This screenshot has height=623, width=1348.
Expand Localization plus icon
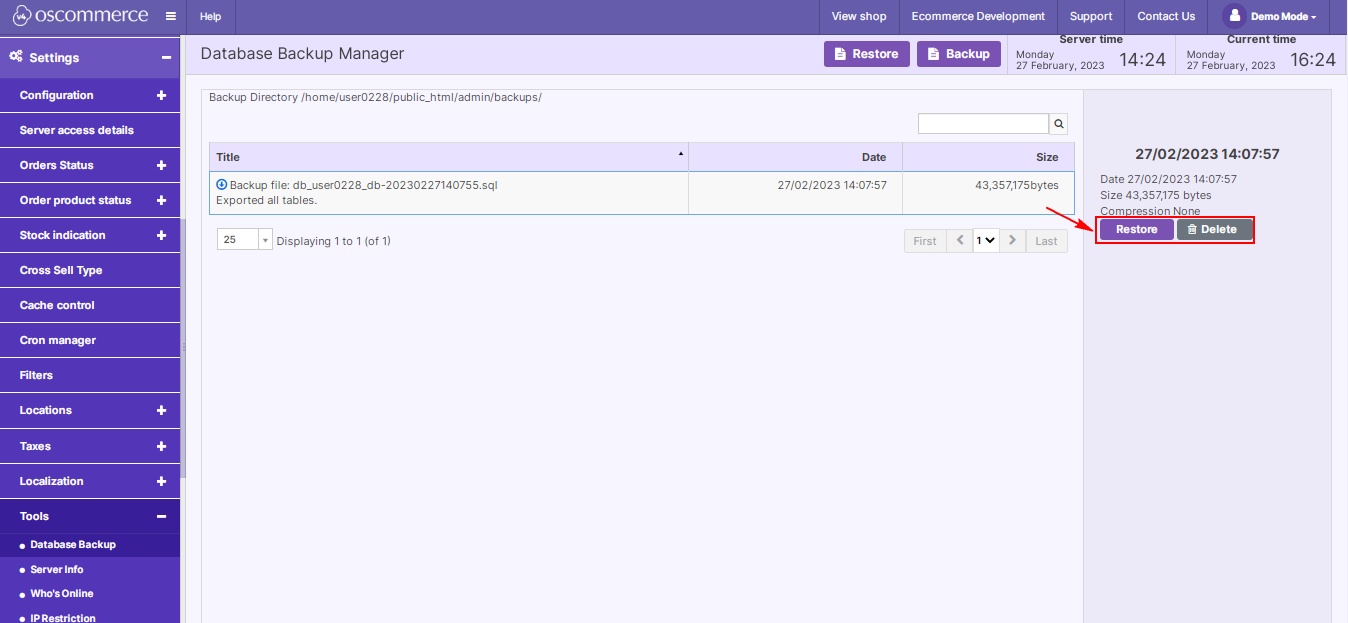pos(161,481)
